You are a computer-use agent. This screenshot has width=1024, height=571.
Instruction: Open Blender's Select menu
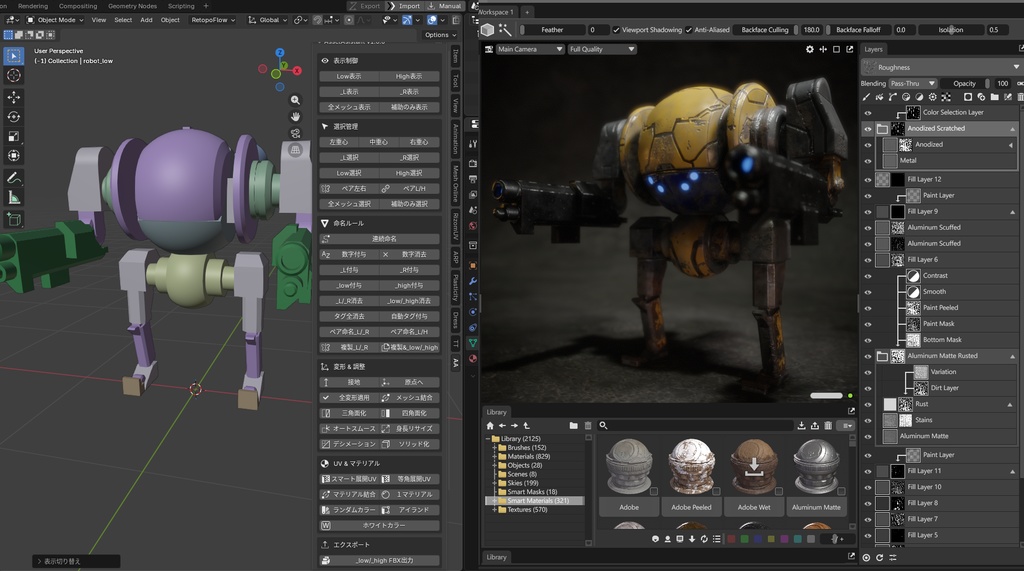(x=123, y=20)
